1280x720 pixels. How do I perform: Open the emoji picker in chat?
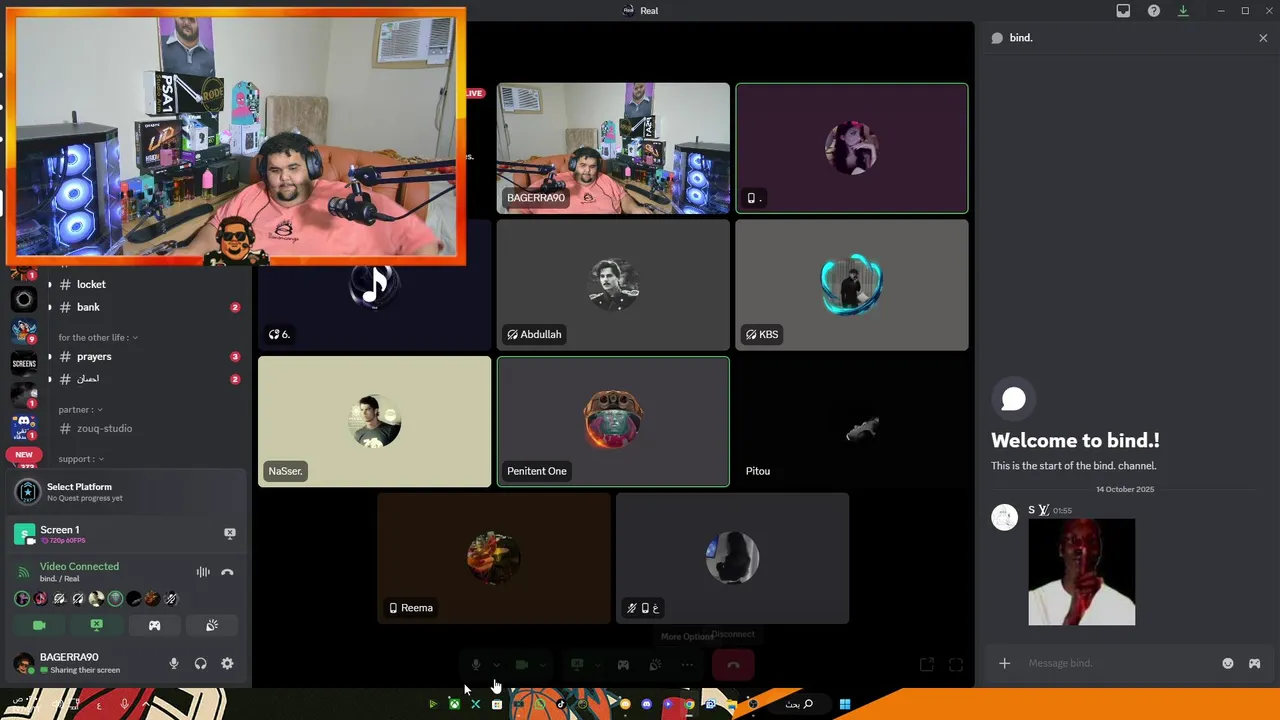[x=1228, y=663]
